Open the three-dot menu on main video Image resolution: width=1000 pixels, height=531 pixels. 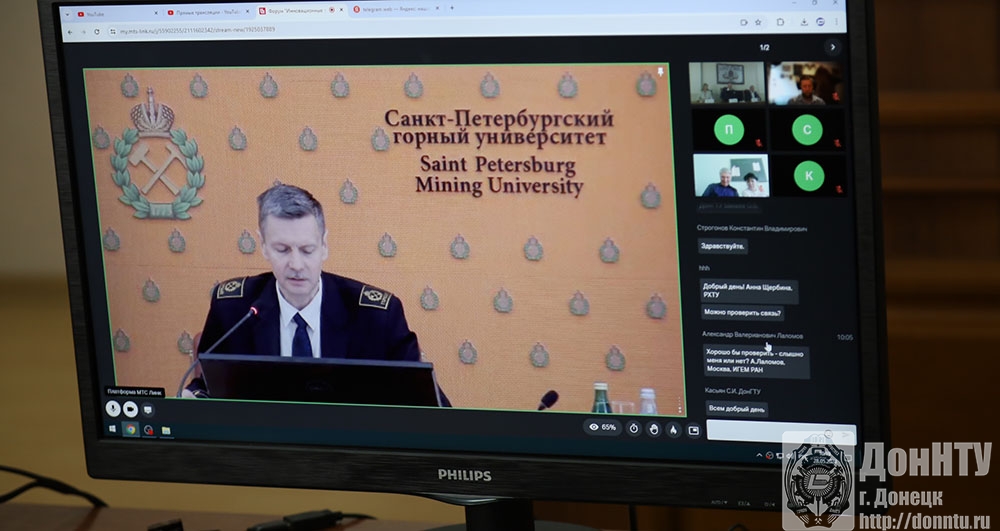coord(679,405)
